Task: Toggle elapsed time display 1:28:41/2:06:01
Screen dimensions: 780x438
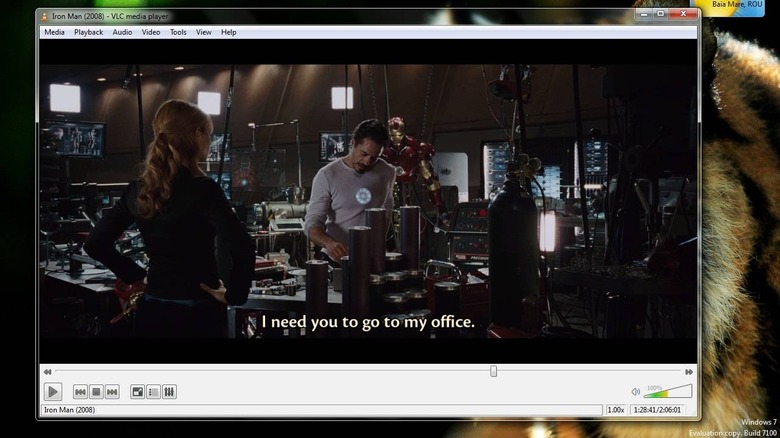Action: [x=657, y=410]
